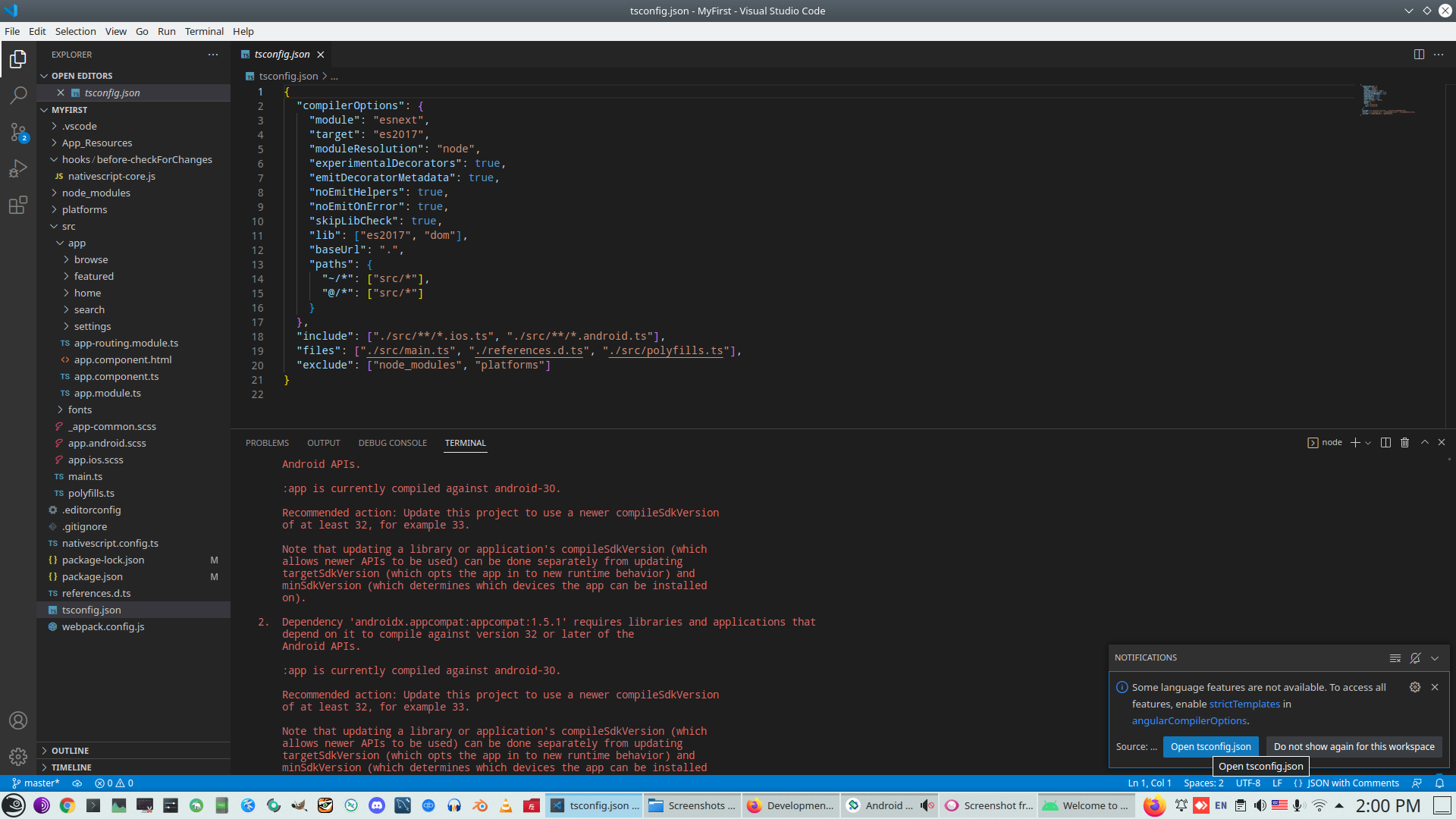Screen dimensions: 1456x819
Task: Toggle Do Not Disturb in Notifications header
Action: click(1415, 658)
